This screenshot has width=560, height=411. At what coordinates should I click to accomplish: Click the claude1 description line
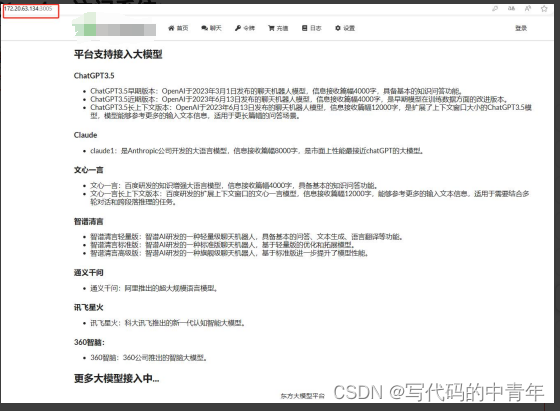click(x=257, y=151)
